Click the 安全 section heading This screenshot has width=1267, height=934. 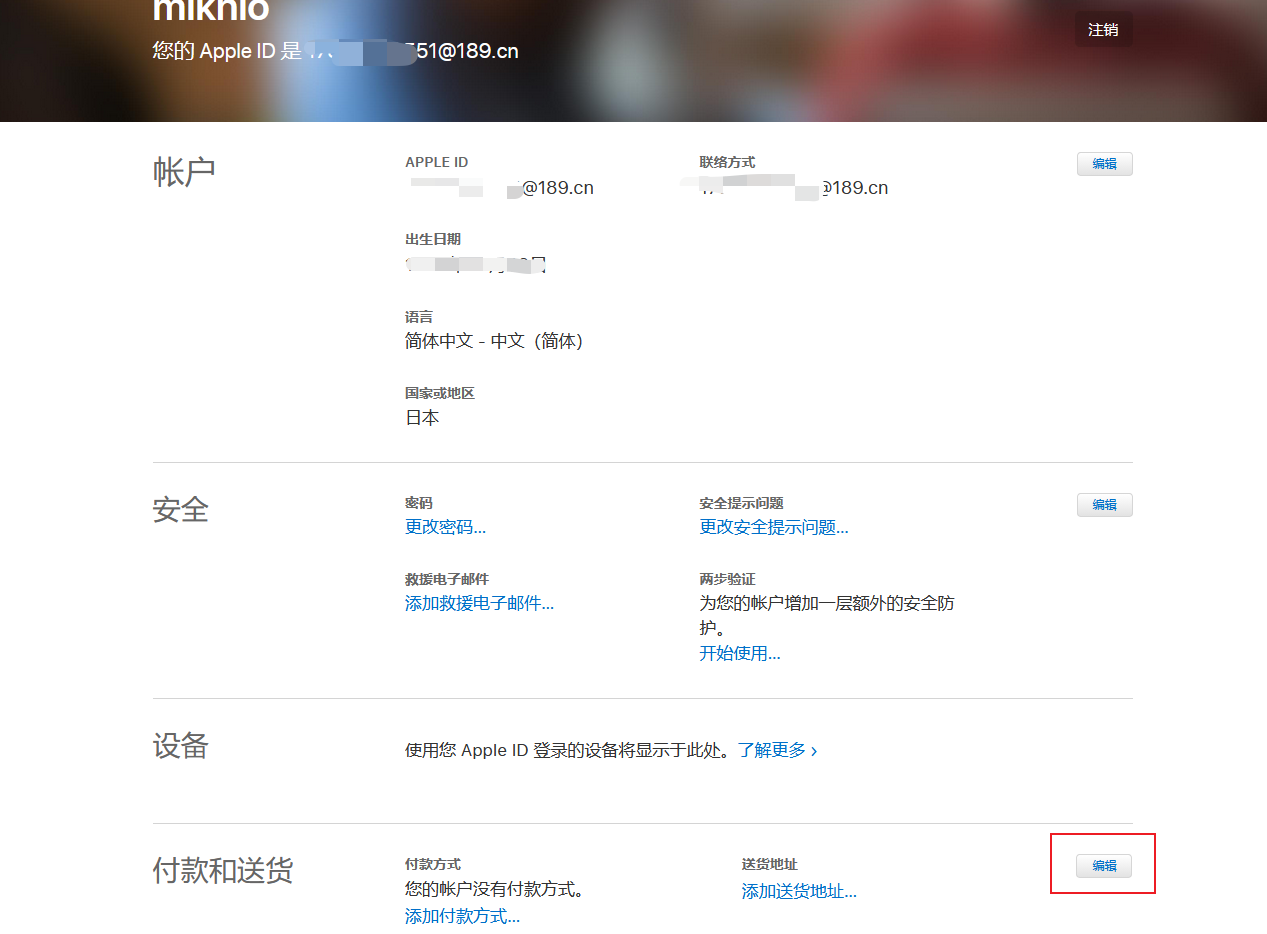coord(181,510)
